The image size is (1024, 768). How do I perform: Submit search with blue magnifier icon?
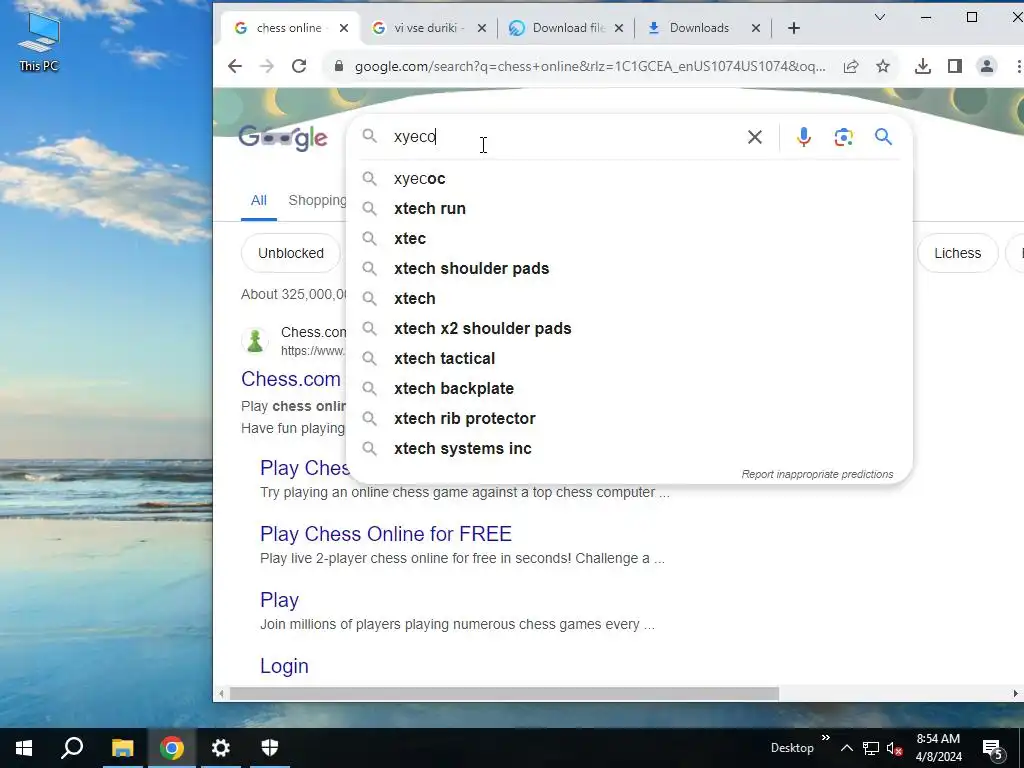click(x=884, y=137)
